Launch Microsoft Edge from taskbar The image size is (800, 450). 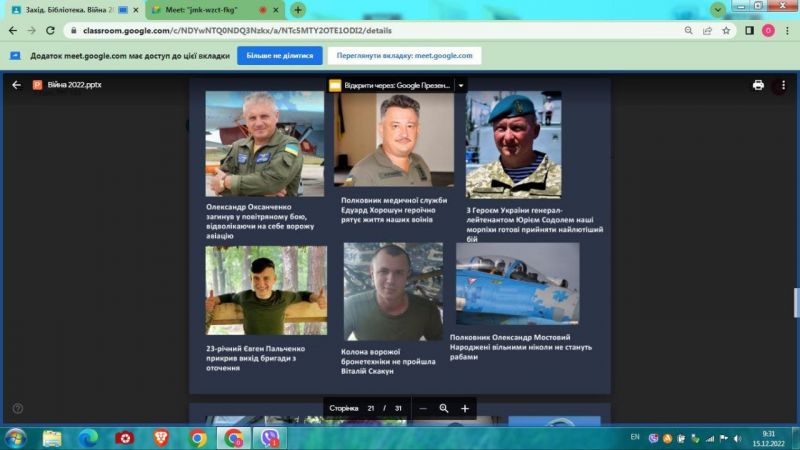(x=88, y=438)
